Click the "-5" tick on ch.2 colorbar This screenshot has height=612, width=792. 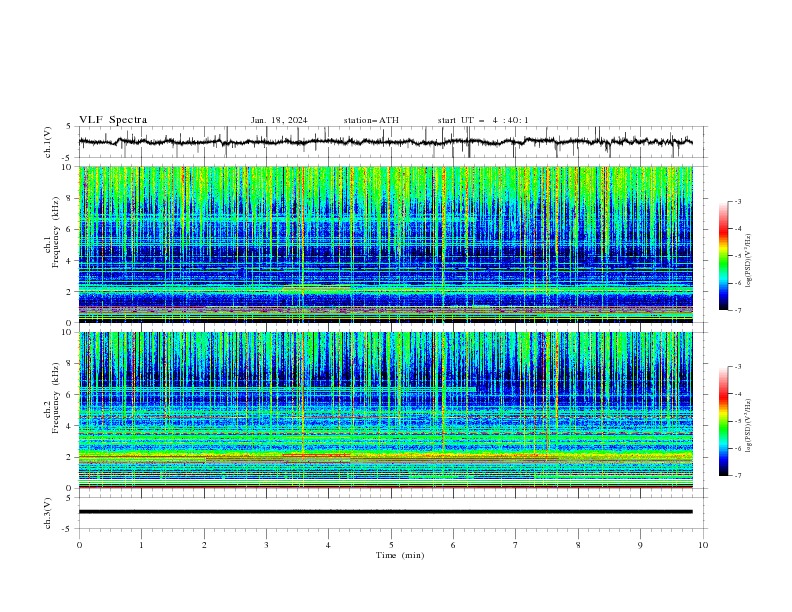pos(738,421)
